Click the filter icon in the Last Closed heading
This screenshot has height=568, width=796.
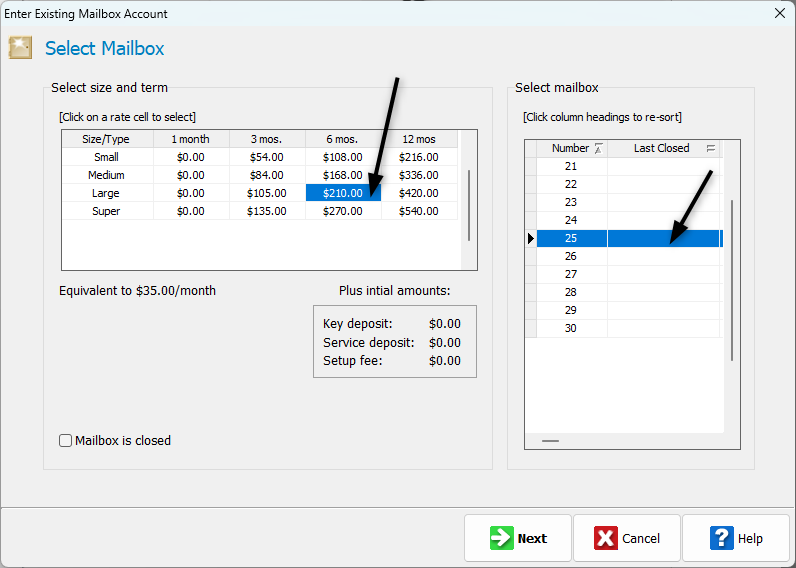[711, 149]
